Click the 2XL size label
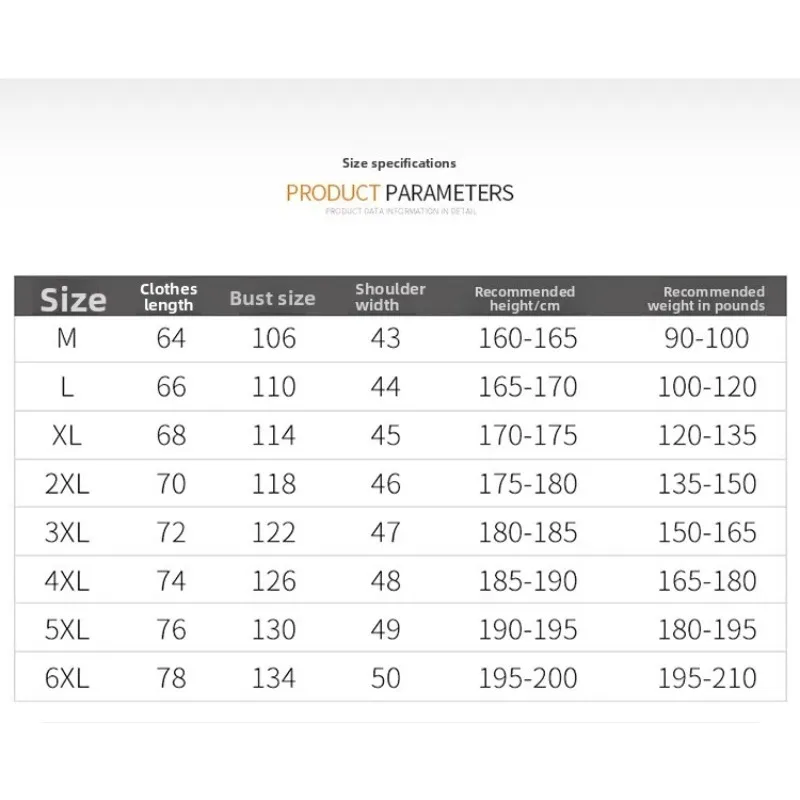 [67, 484]
